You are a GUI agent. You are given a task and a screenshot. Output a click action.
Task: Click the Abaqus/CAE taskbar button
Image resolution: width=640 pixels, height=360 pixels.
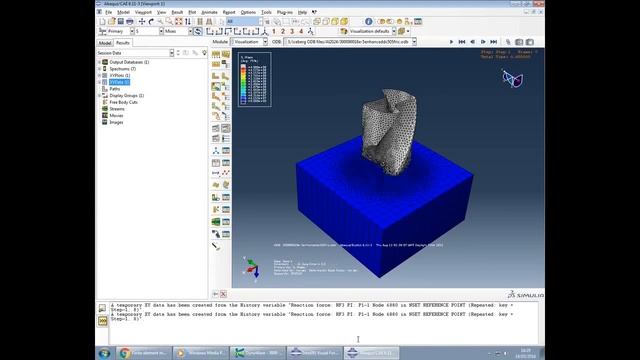pos(371,353)
